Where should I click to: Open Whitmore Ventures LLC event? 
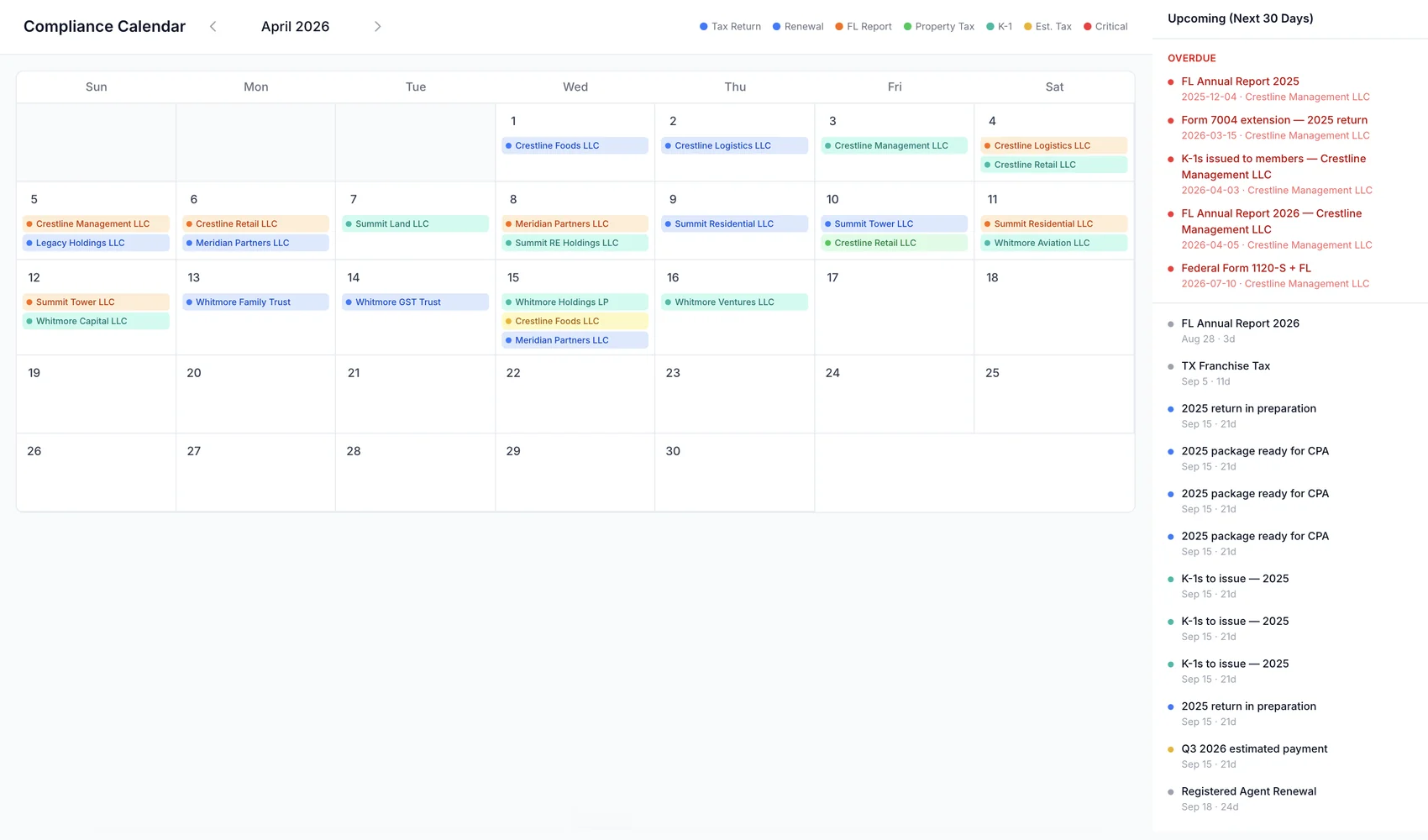pos(734,302)
